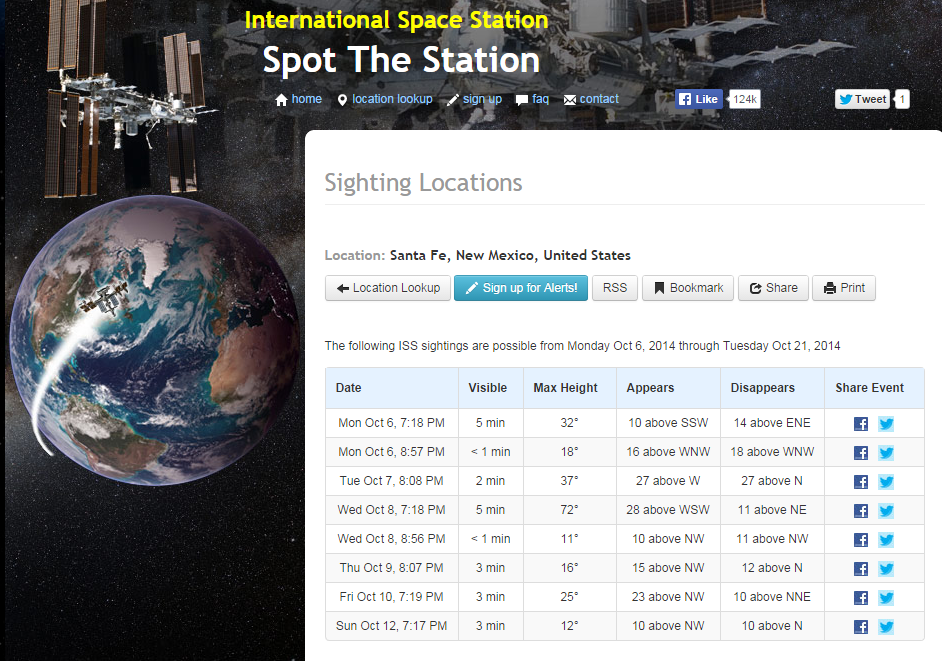Click the Location Lookup back button
The height and width of the screenshot is (661, 942).
click(387, 288)
